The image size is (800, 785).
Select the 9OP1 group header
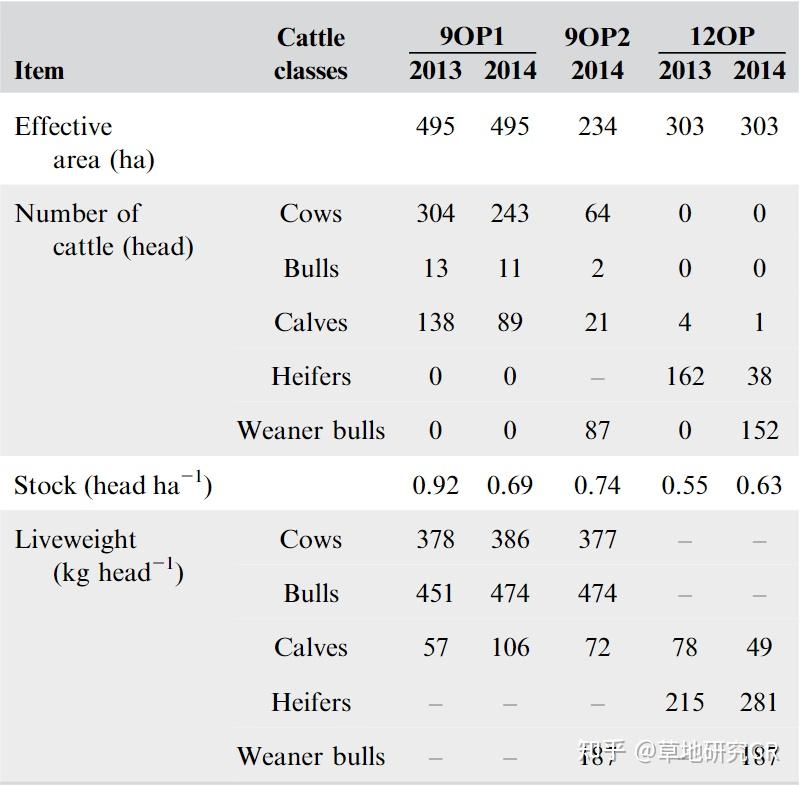[x=472, y=37]
